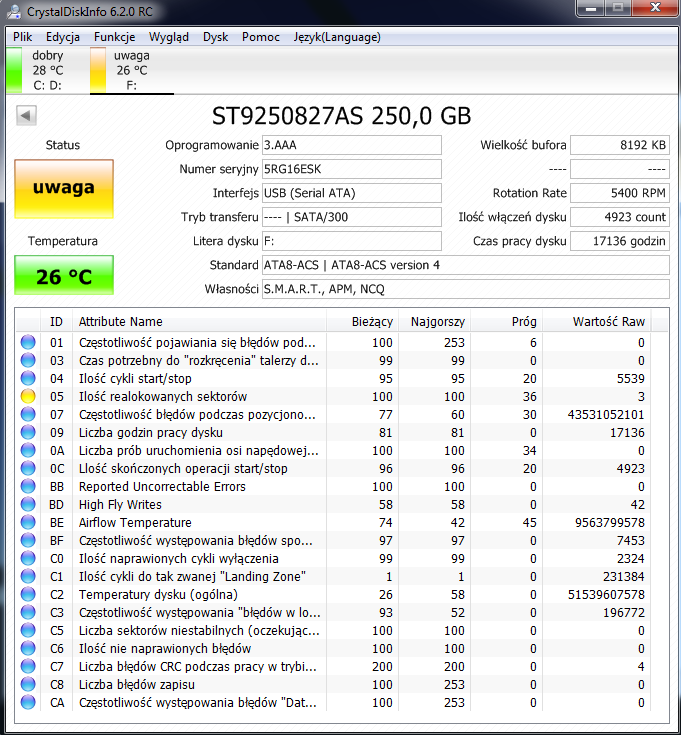Click the blue status icon of attribute BE
The height and width of the screenshot is (736, 681).
tap(28, 522)
